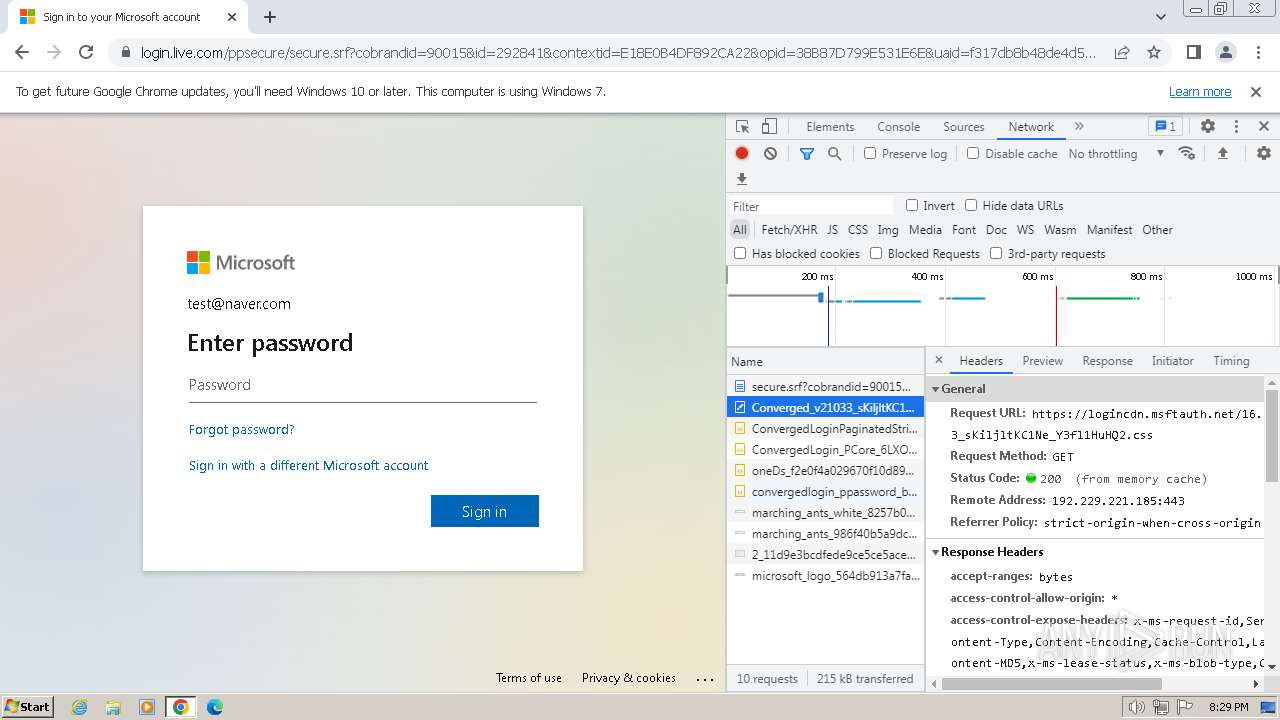Check the Invert filter option
This screenshot has width=1280, height=720.
[912, 205]
